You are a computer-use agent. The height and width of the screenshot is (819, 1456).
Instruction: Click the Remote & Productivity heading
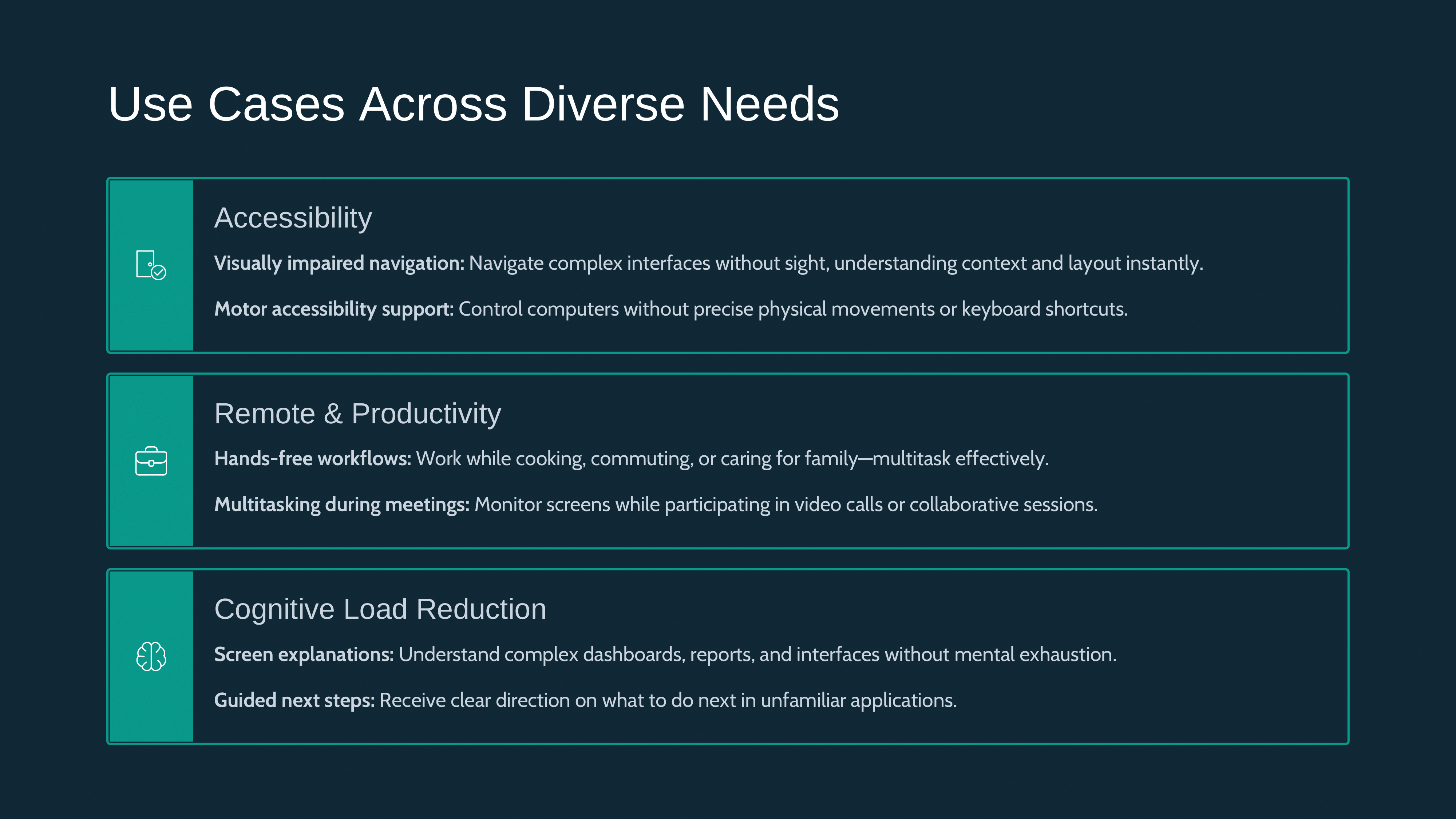tap(357, 414)
